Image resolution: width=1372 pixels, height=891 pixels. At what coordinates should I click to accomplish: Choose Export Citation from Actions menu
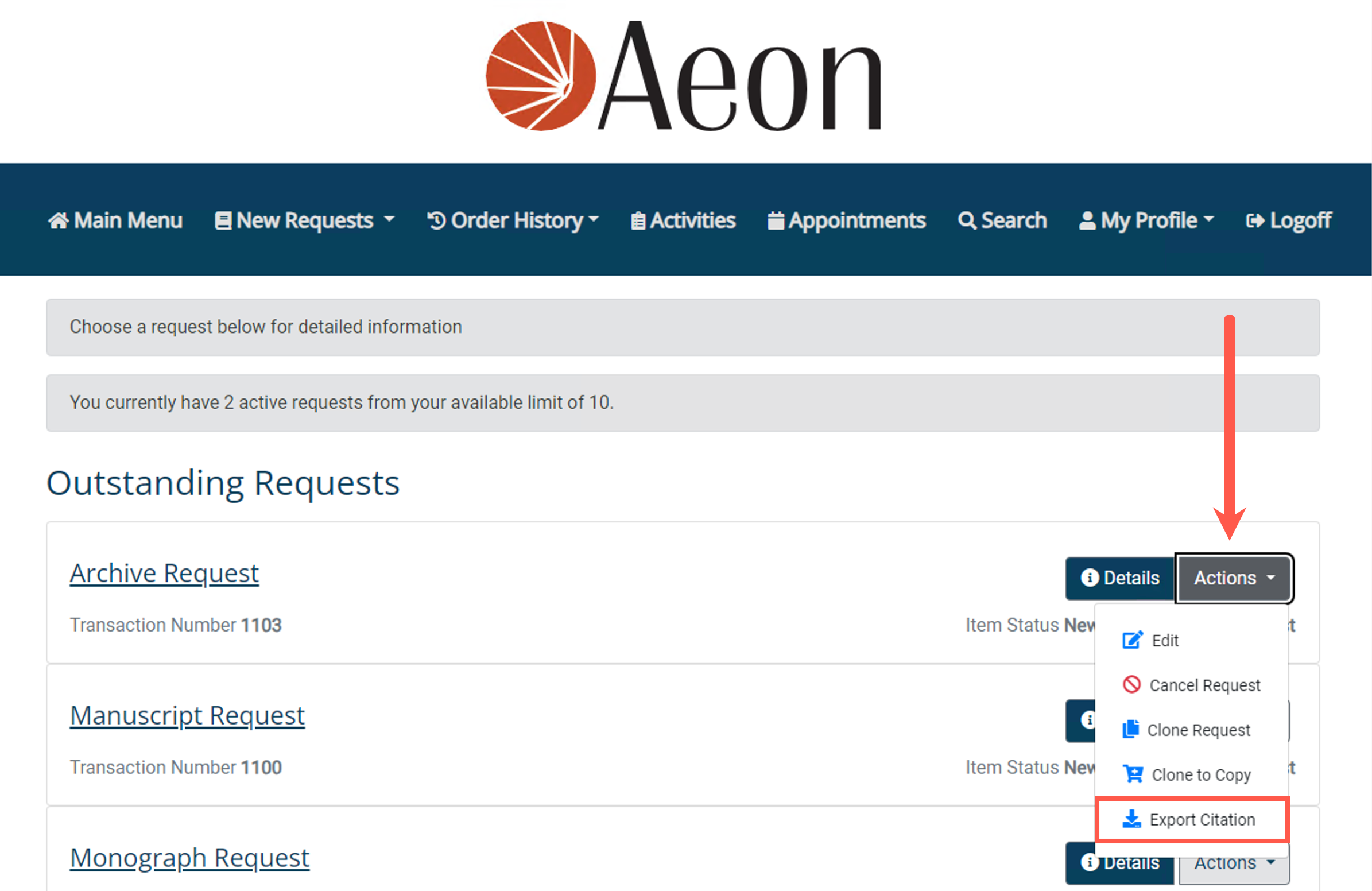pyautogui.click(x=1202, y=820)
